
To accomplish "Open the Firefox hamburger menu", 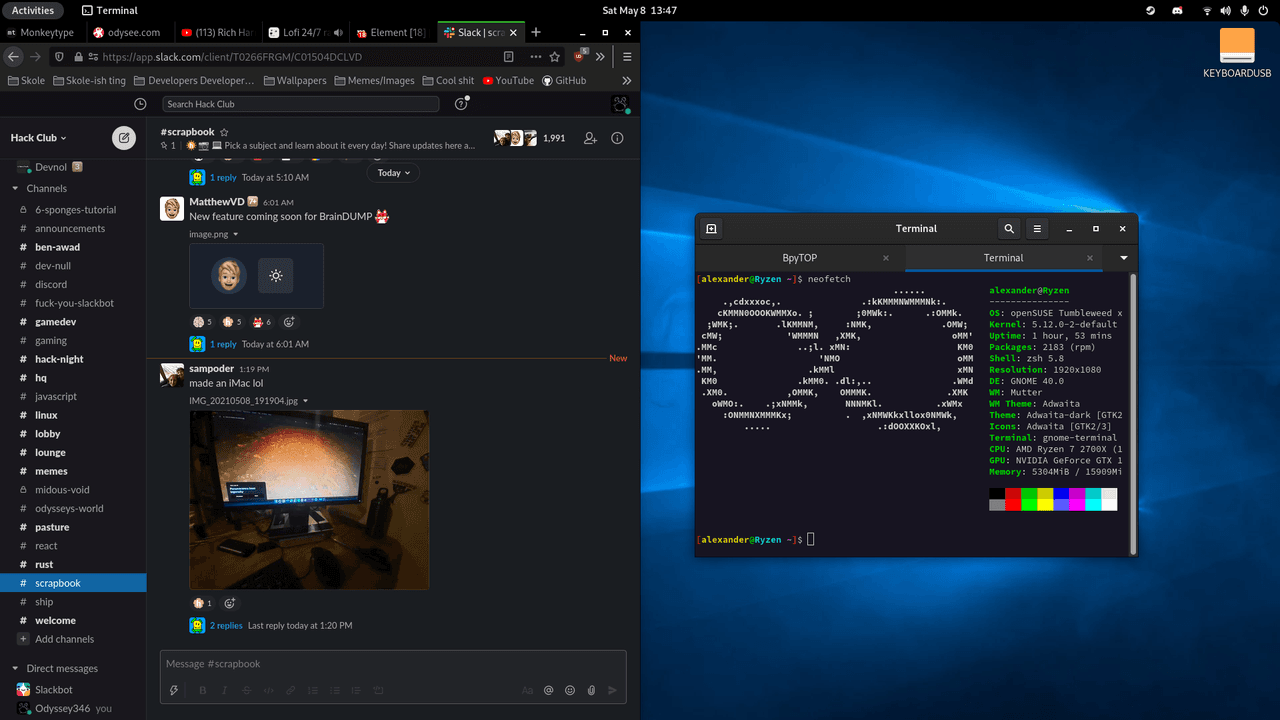I will (x=627, y=57).
